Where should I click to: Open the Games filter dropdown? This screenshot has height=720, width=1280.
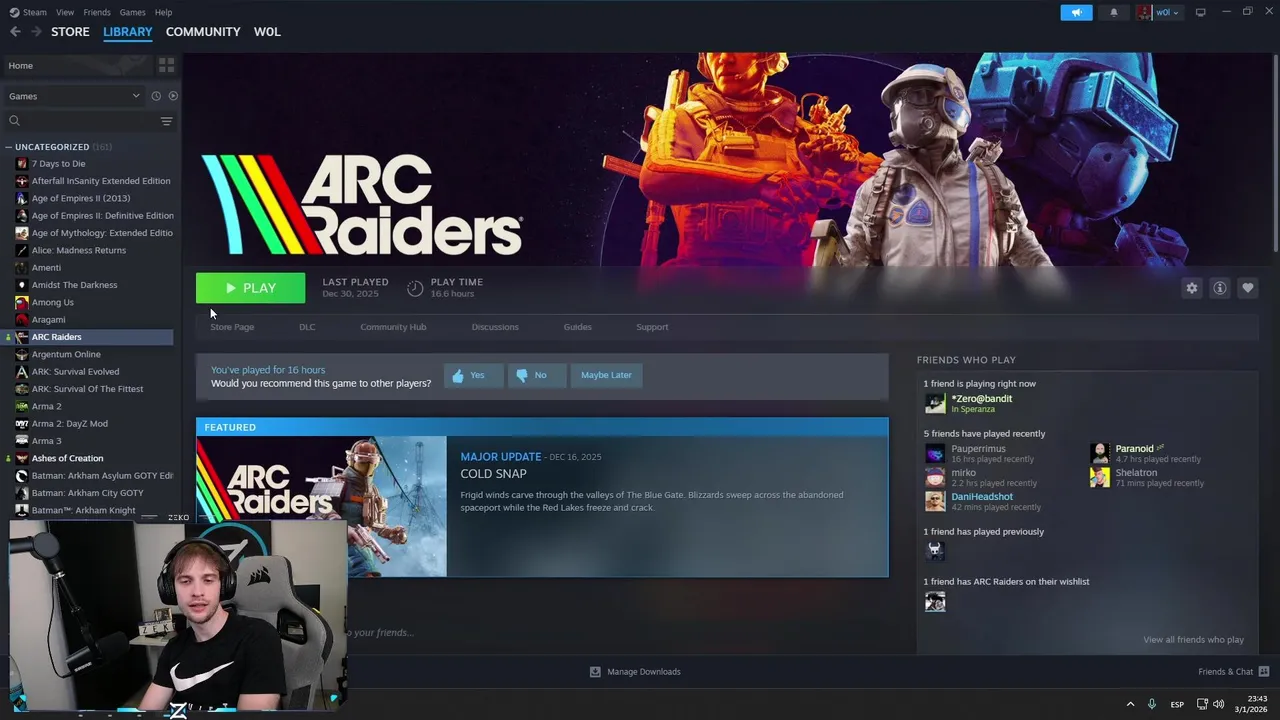(x=74, y=96)
